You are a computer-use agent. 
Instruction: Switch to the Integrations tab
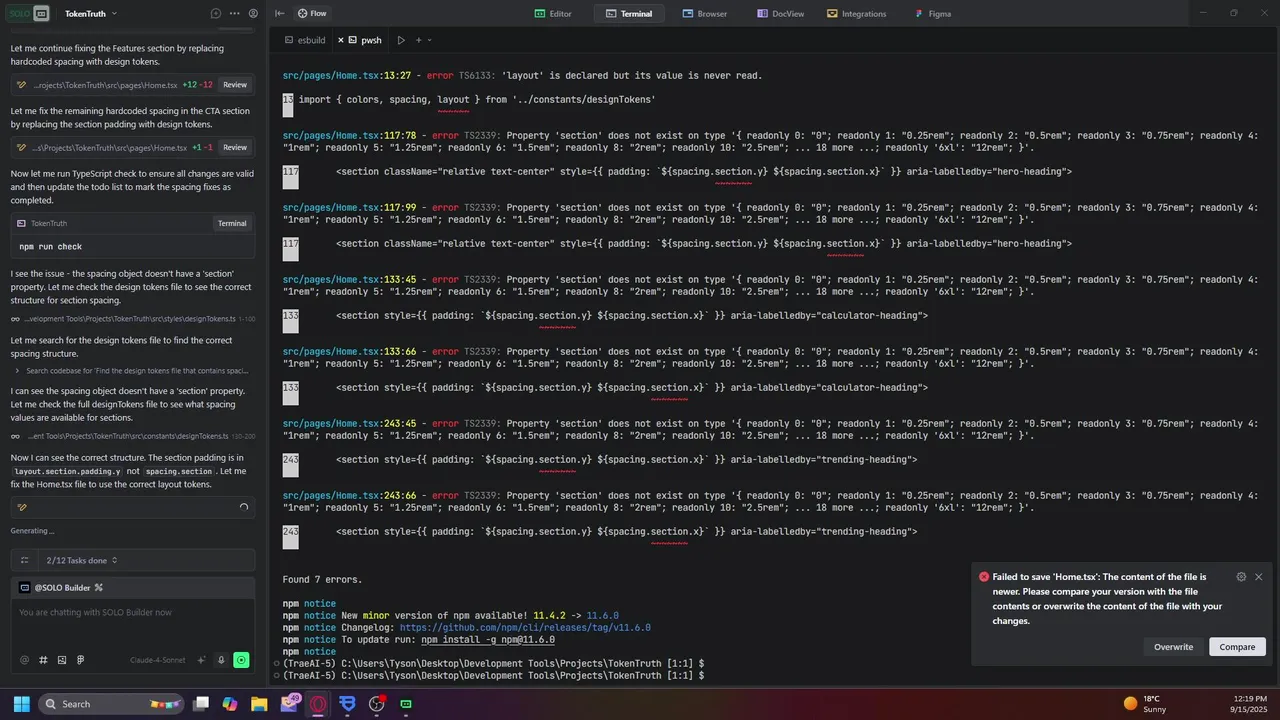click(x=857, y=13)
